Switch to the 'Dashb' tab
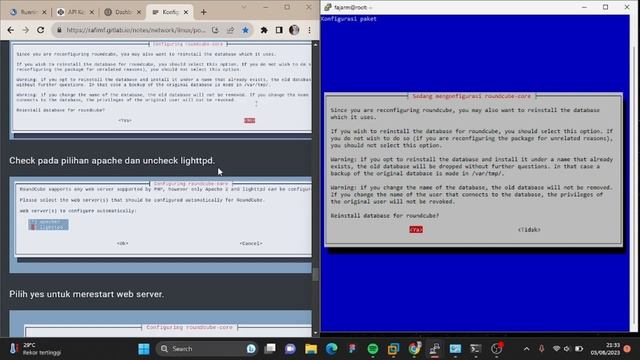The width and height of the screenshot is (640, 360). pos(123,12)
